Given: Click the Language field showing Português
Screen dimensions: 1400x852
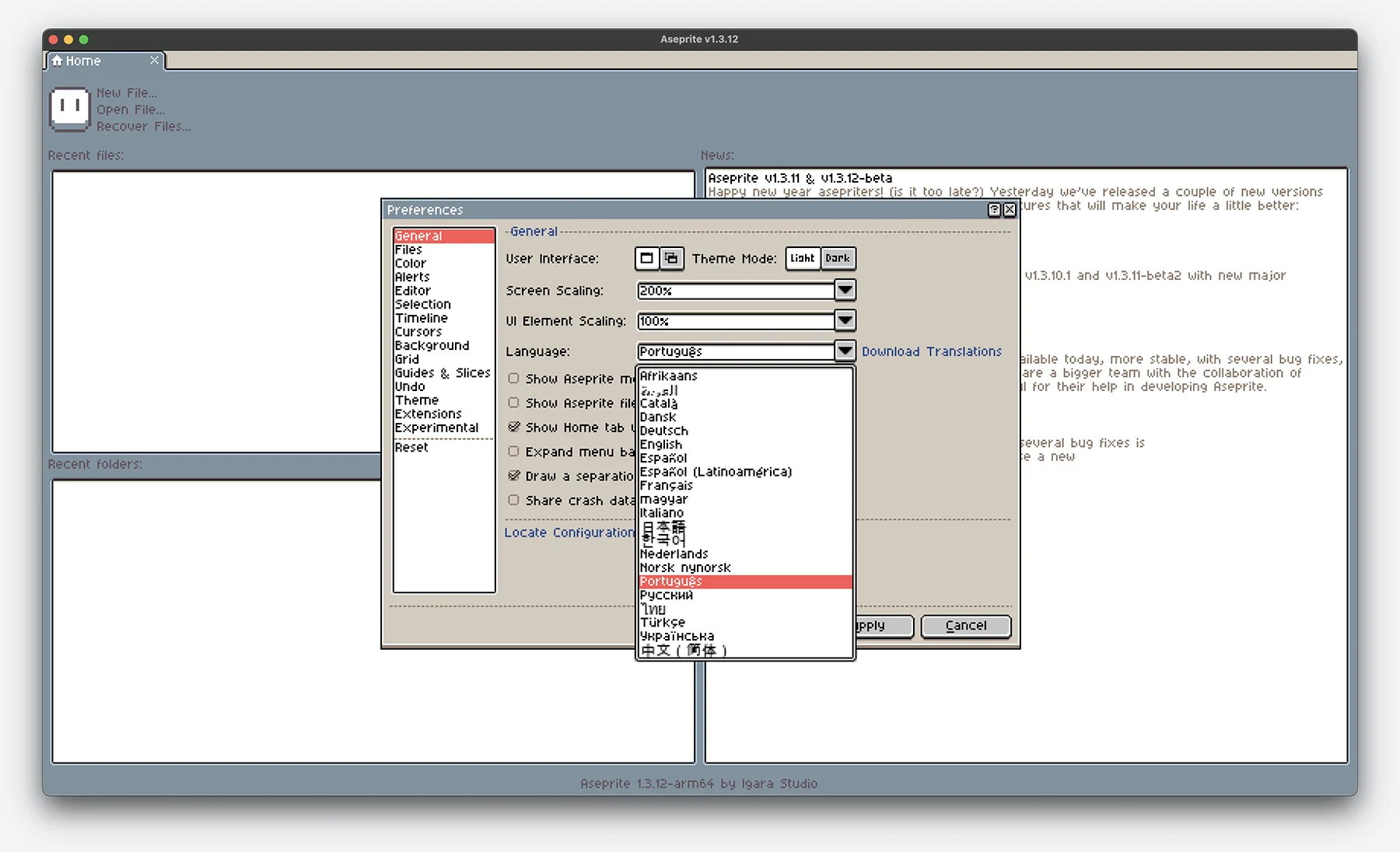Looking at the screenshot, I should [x=736, y=351].
